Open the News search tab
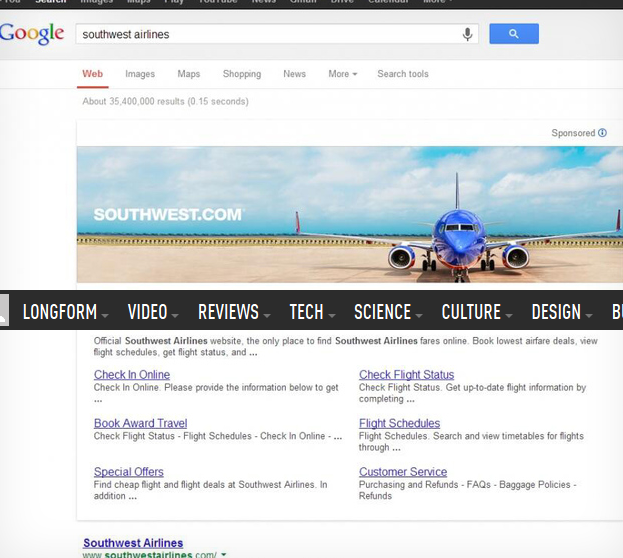The height and width of the screenshot is (558, 623). [294, 74]
